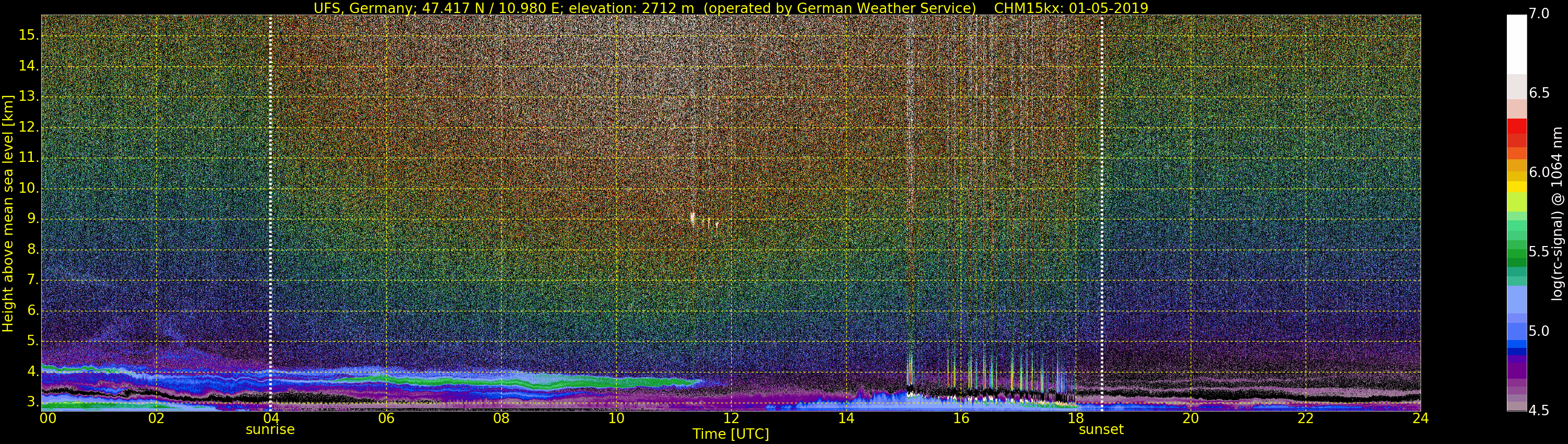Click the colorbar value '5.0'
The width and height of the screenshot is (1568, 444).
click(1539, 332)
